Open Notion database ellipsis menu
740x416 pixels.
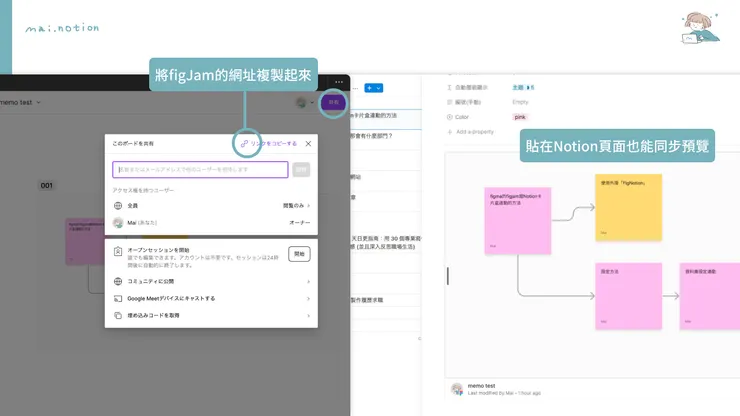pos(355,88)
